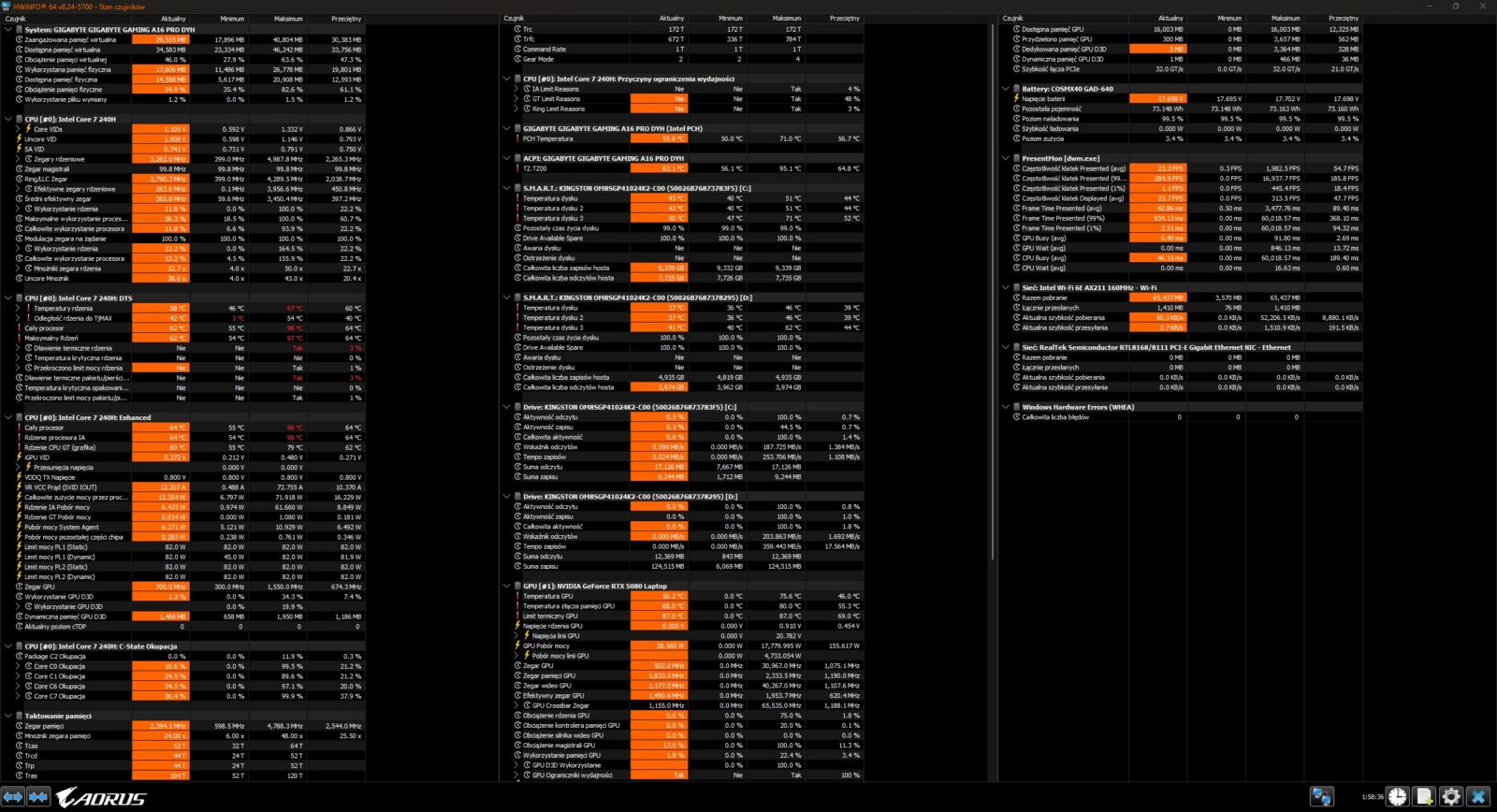1497x812 pixels.
Task: Click the Czujnik column header in right panel
Action: (1013, 19)
